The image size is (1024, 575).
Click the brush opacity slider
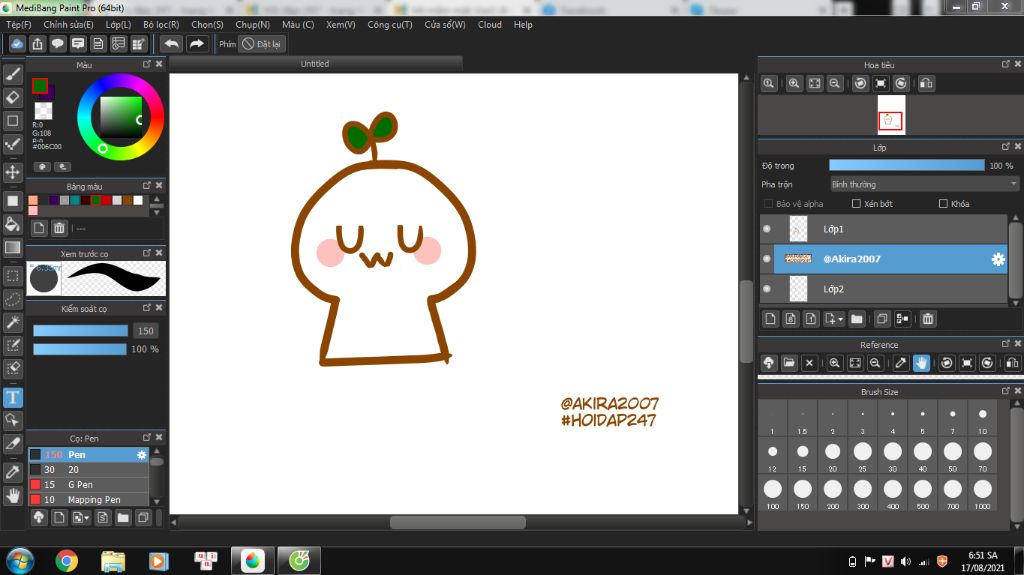coord(80,349)
